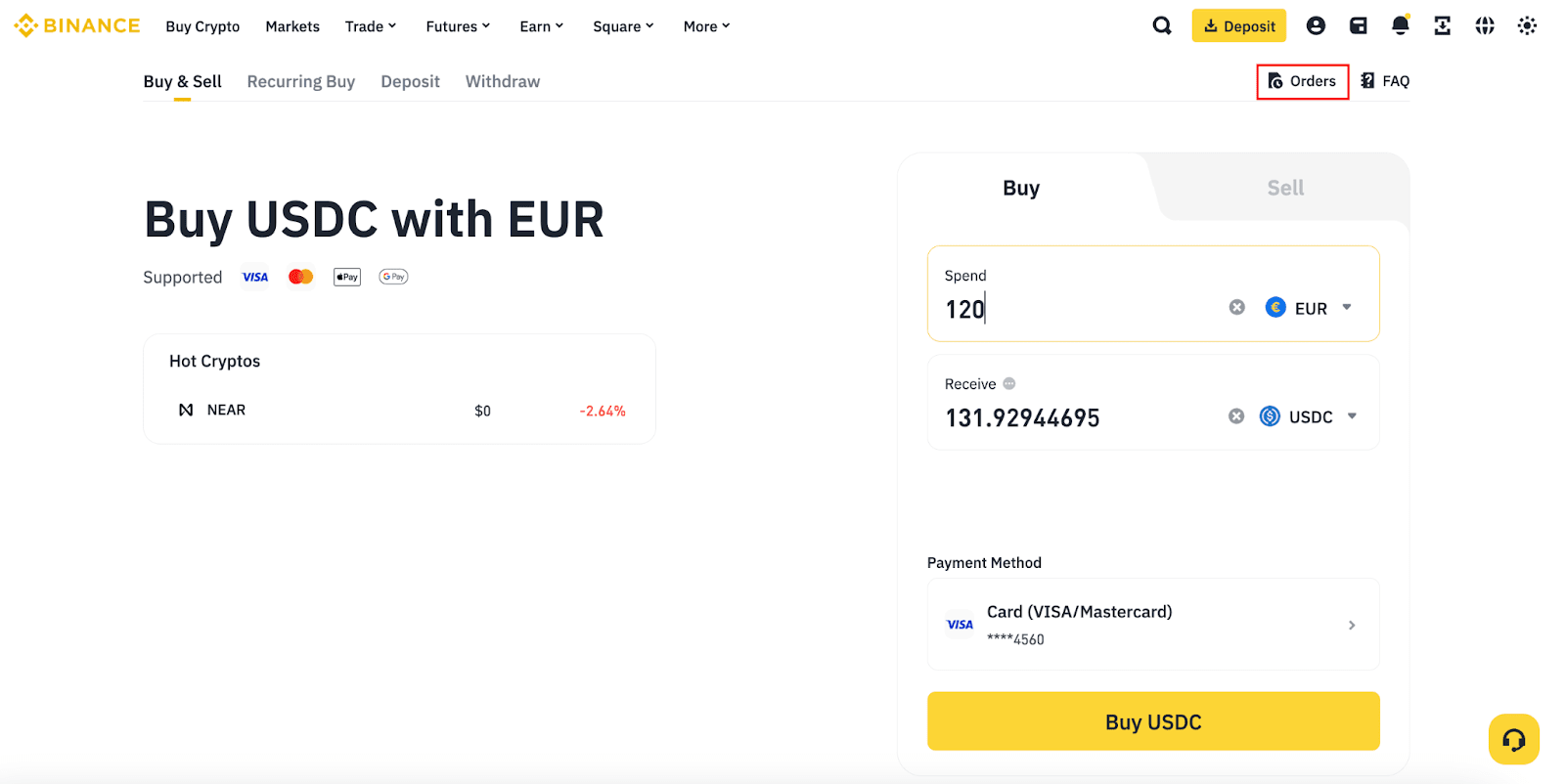Click the download app QR icon

click(1442, 25)
